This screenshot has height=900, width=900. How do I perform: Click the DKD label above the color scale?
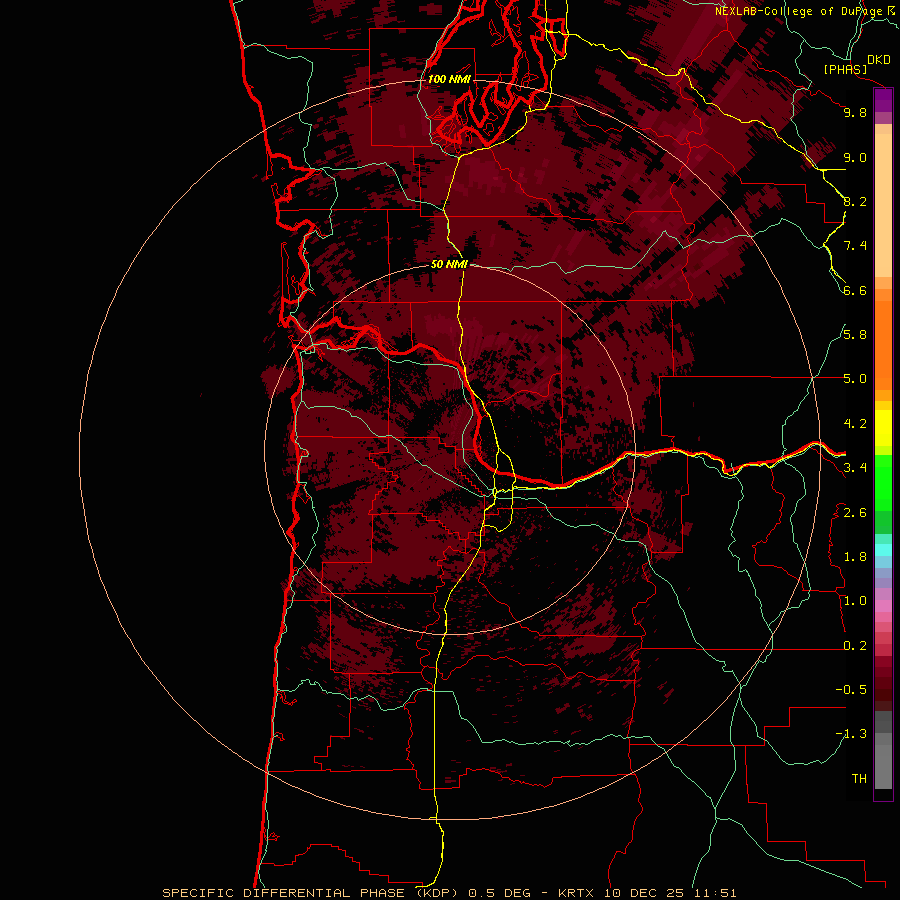point(879,60)
